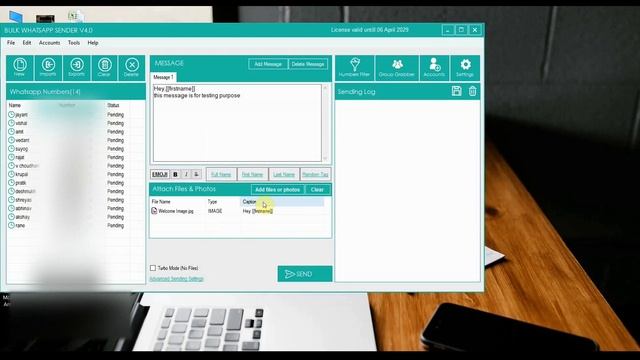640x360 pixels.
Task: Click the message box scrollbar down arrow
Action: [325, 158]
